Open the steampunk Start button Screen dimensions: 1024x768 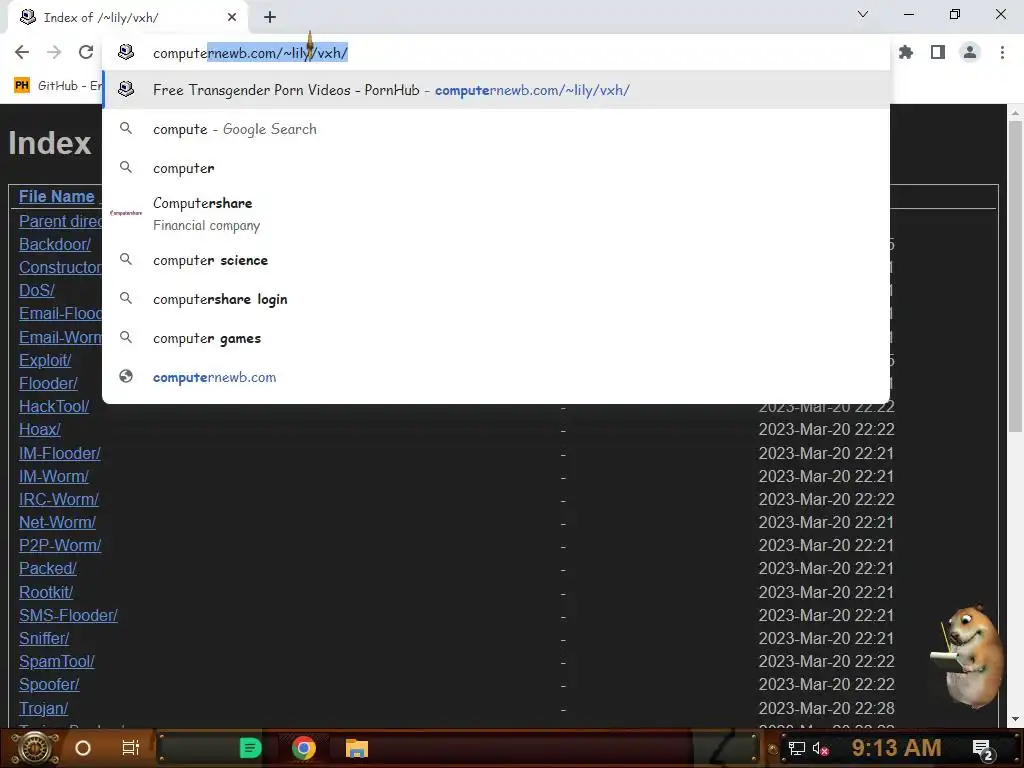pos(34,748)
